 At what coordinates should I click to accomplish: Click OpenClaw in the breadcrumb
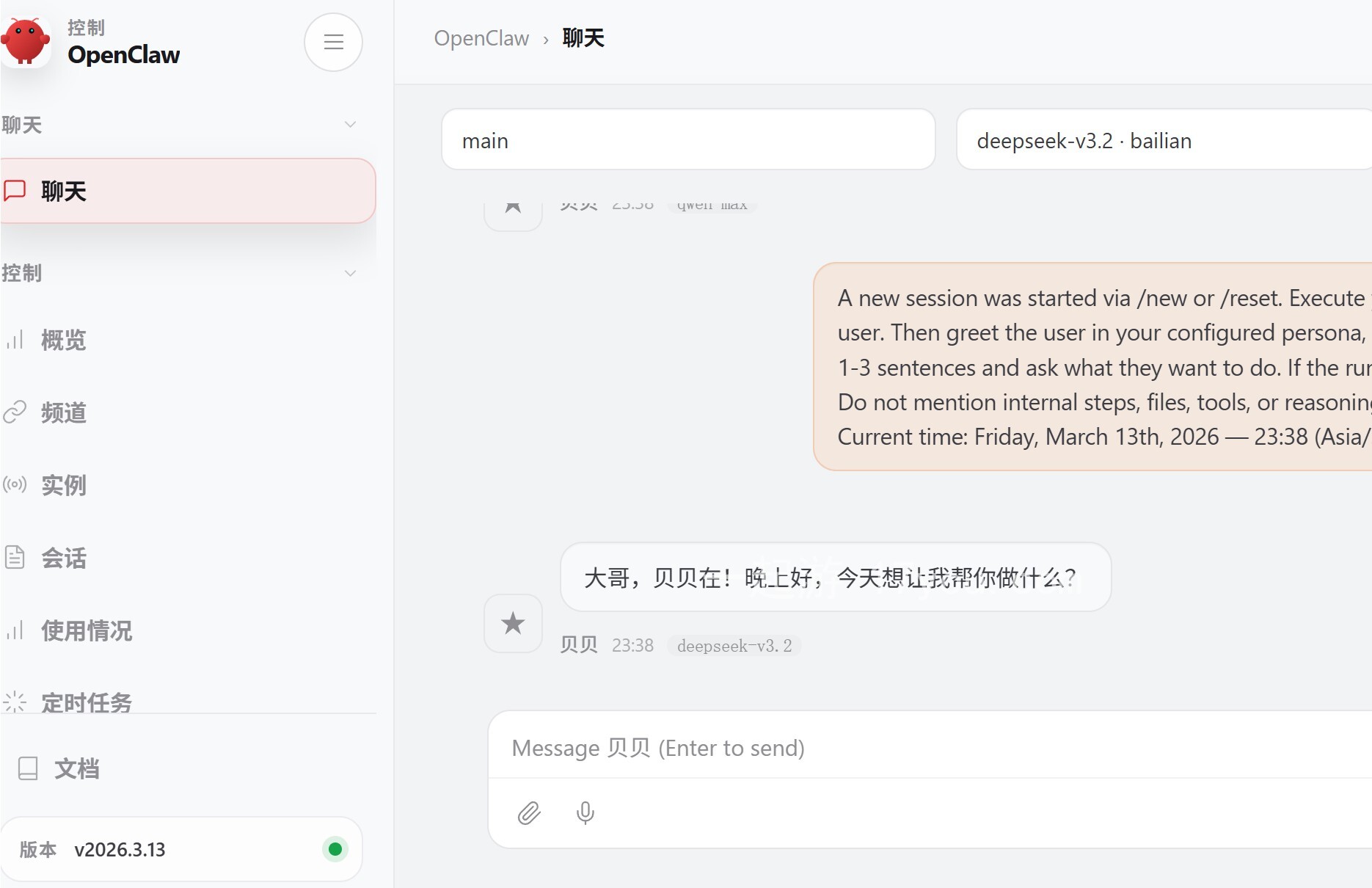click(482, 38)
